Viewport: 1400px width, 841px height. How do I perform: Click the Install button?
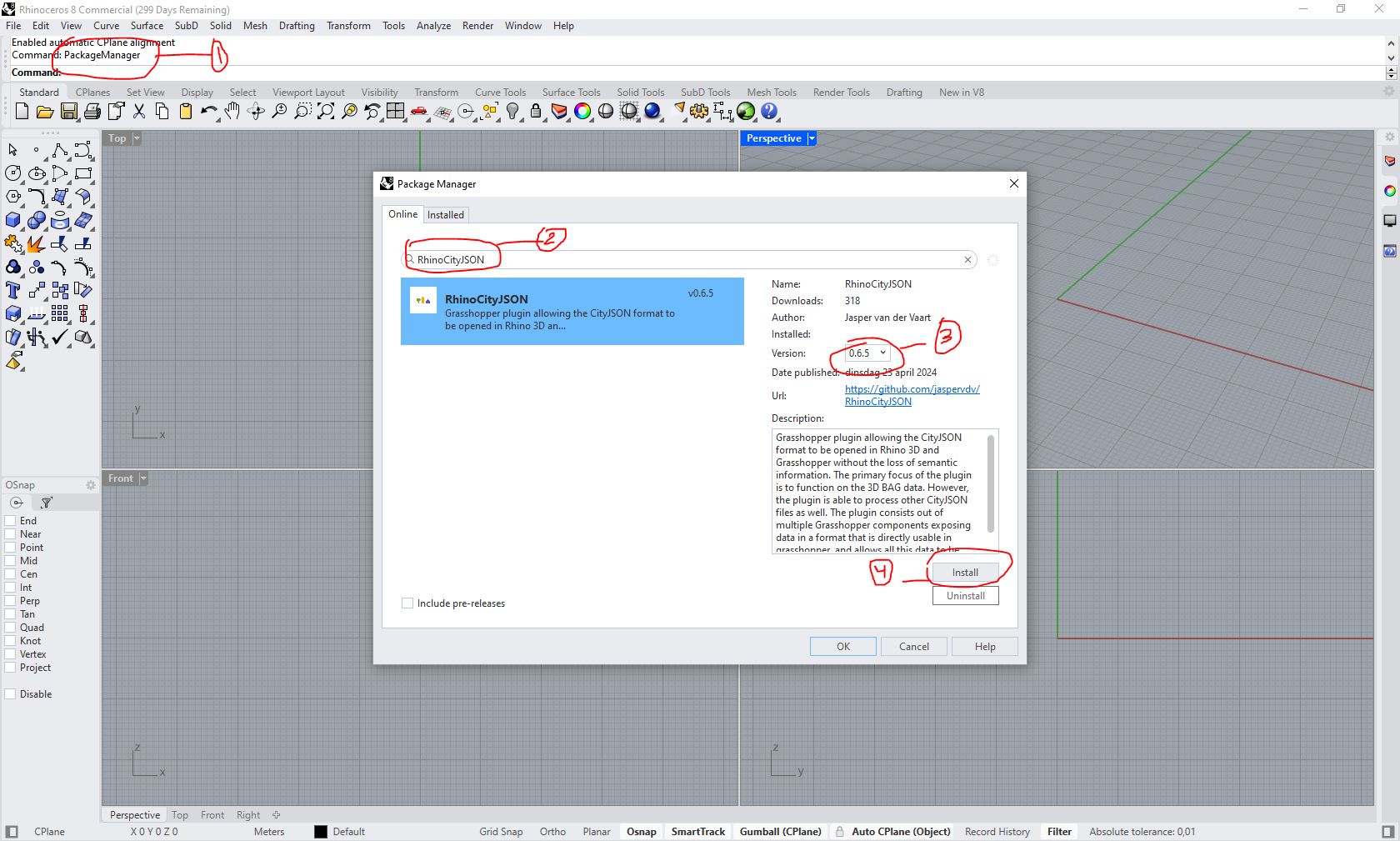point(965,572)
